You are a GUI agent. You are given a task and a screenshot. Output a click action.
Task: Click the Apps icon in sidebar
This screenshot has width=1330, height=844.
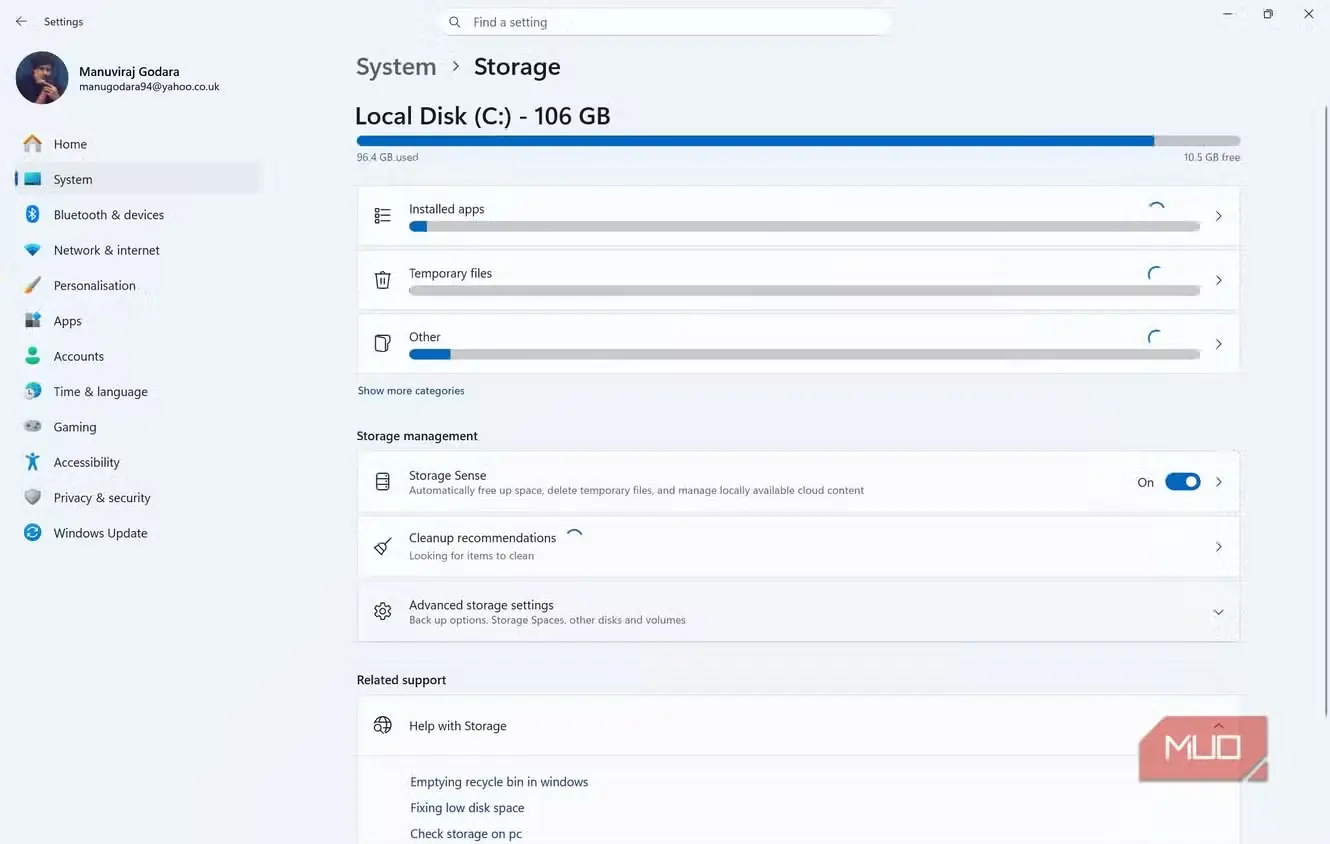click(33, 320)
